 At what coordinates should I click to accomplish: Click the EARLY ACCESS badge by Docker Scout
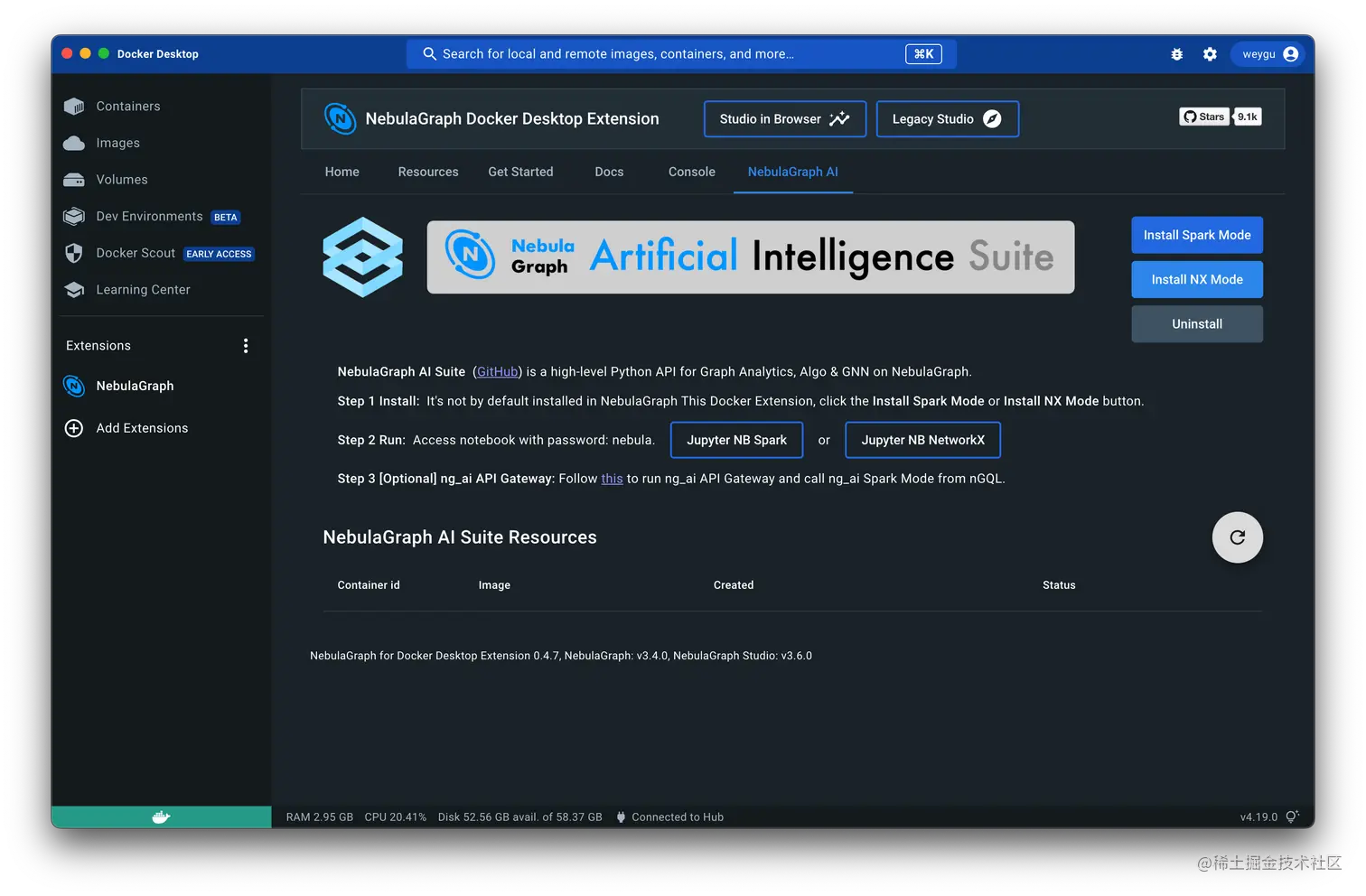click(219, 254)
